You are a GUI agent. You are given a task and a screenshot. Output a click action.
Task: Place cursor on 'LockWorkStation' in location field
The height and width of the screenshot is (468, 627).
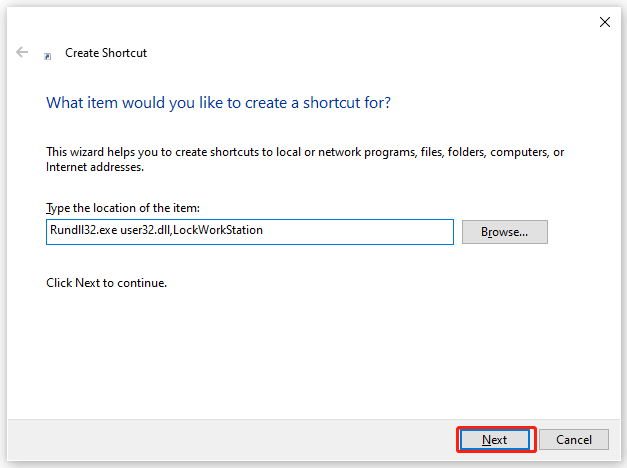point(218,230)
